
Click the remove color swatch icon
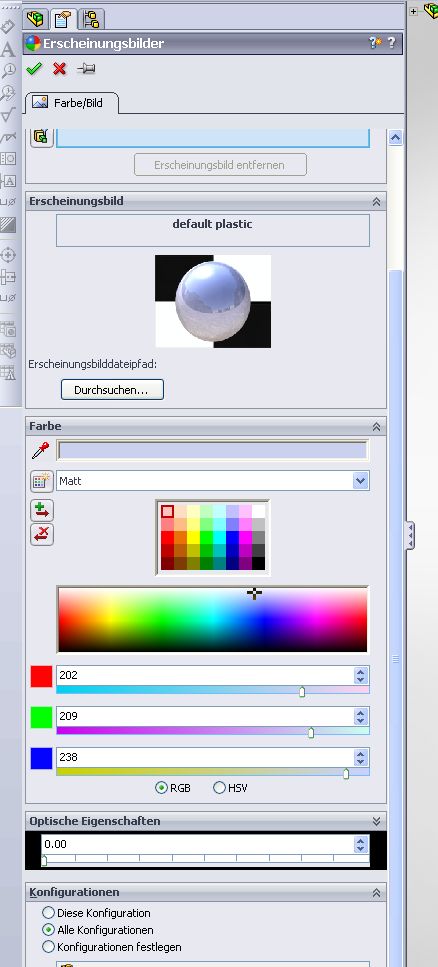tap(42, 534)
